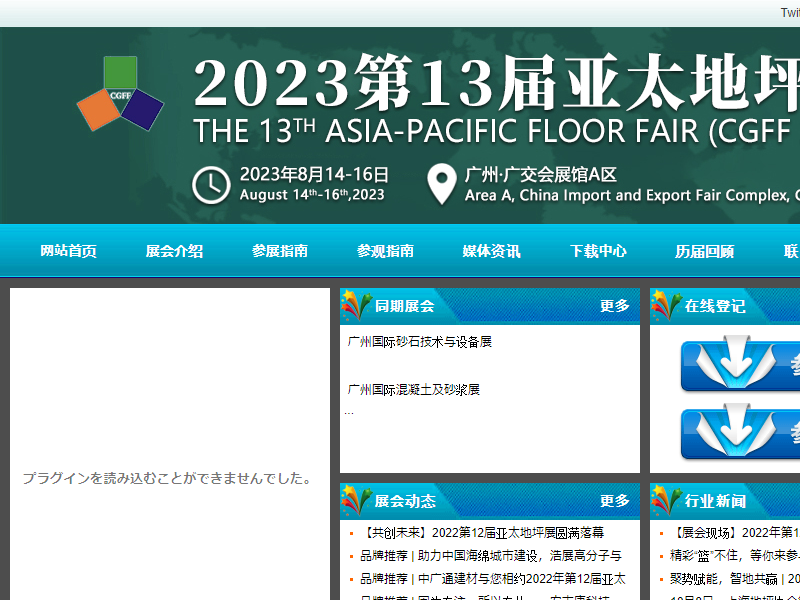The width and height of the screenshot is (800, 600).
Task: Open the 广州国际混凝土及砂浆展 link
Action: click(x=413, y=390)
